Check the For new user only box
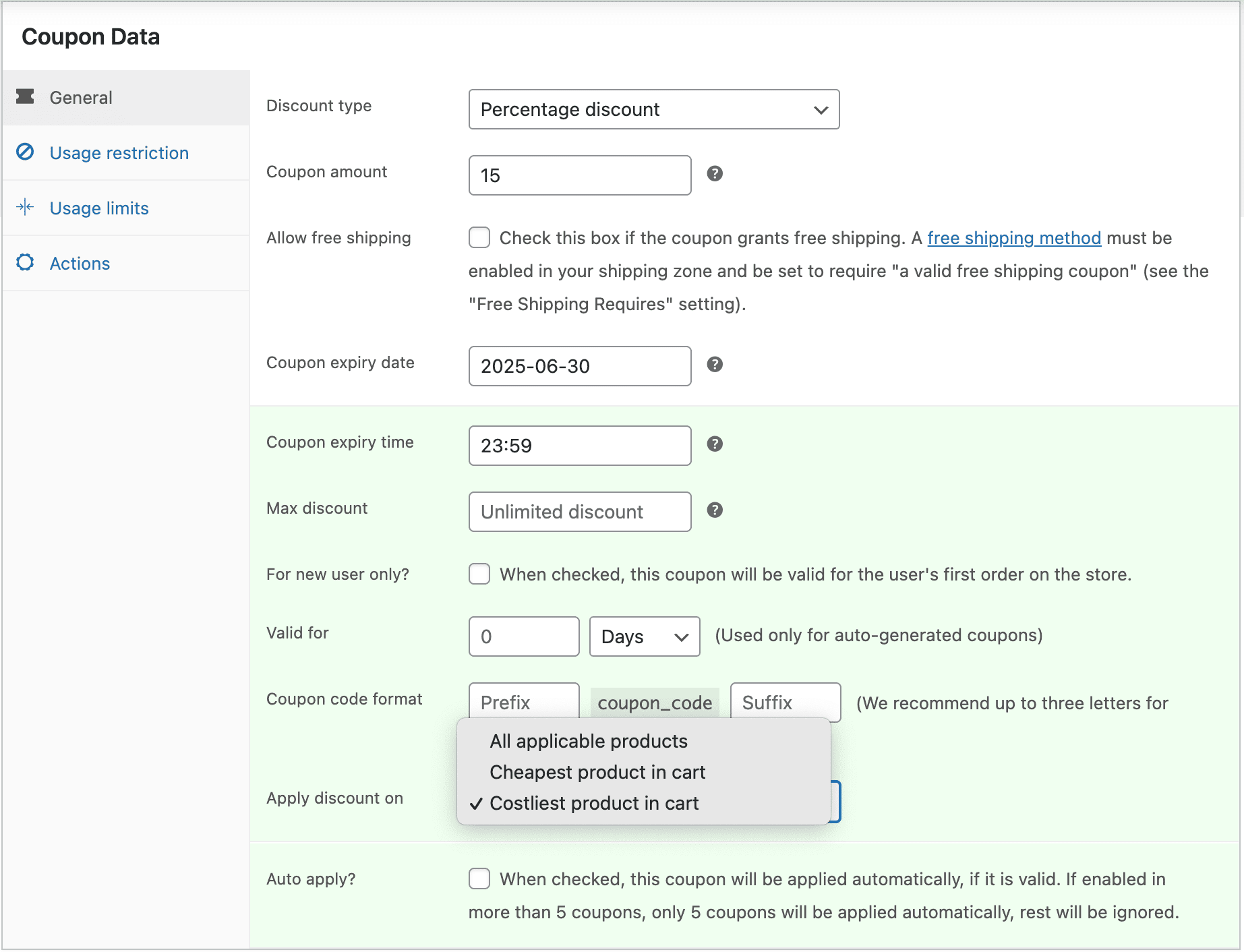 [x=479, y=574]
